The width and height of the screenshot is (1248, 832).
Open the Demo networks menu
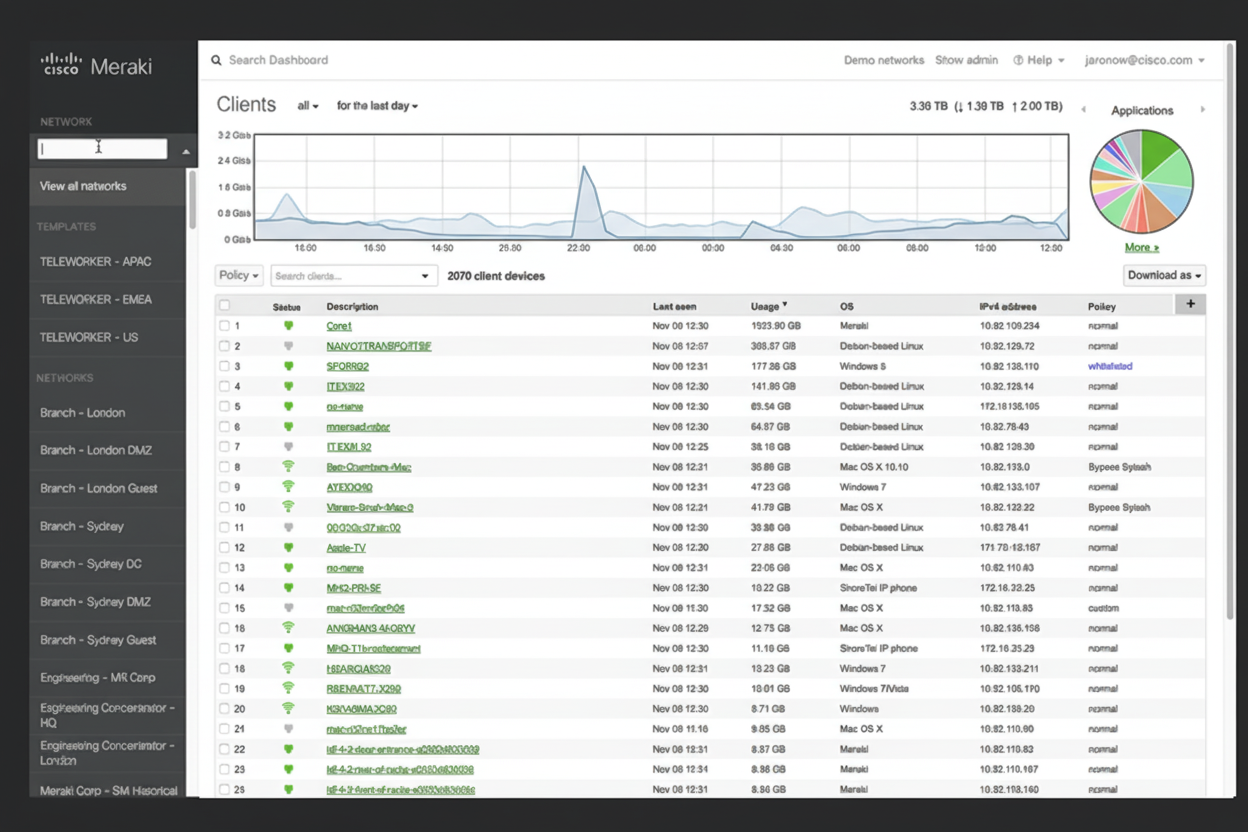[x=884, y=60]
